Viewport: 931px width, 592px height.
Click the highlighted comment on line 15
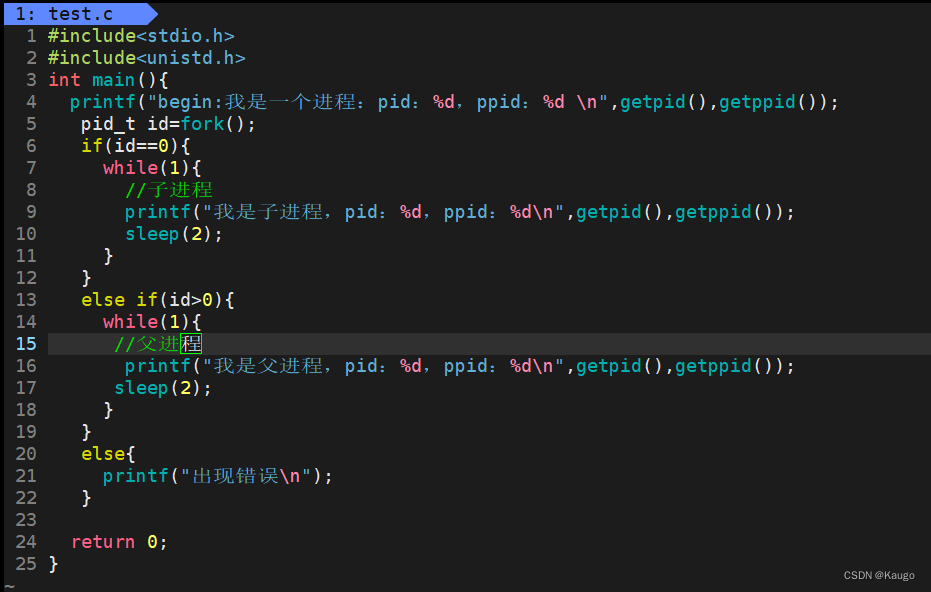pos(156,343)
